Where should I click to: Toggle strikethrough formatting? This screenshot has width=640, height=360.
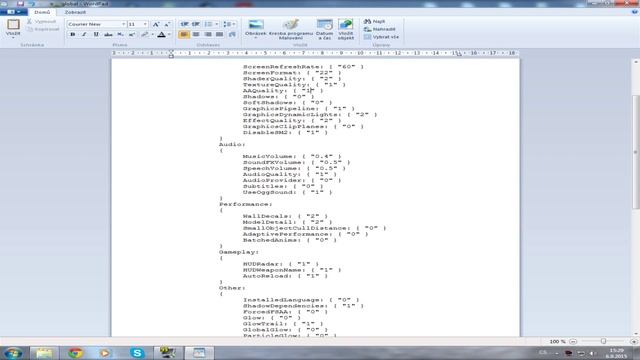point(108,35)
